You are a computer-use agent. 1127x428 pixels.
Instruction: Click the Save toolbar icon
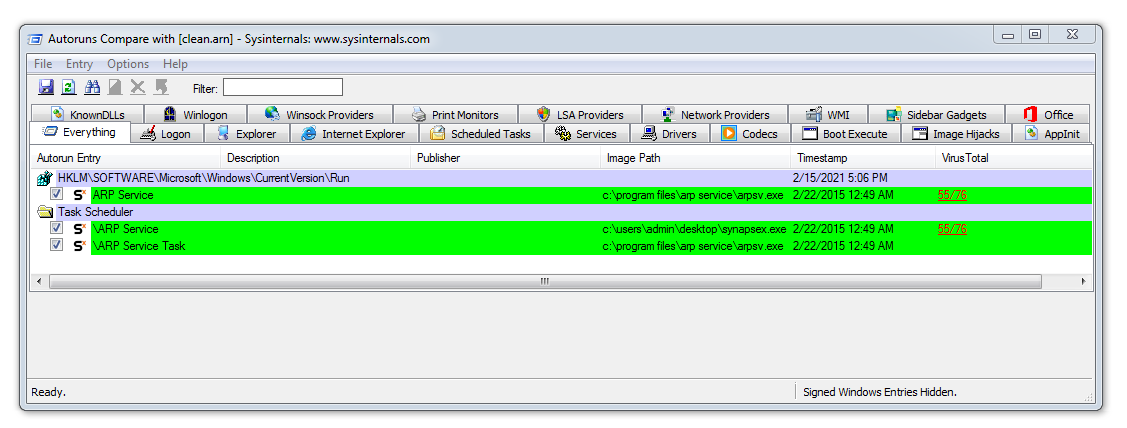(46, 88)
